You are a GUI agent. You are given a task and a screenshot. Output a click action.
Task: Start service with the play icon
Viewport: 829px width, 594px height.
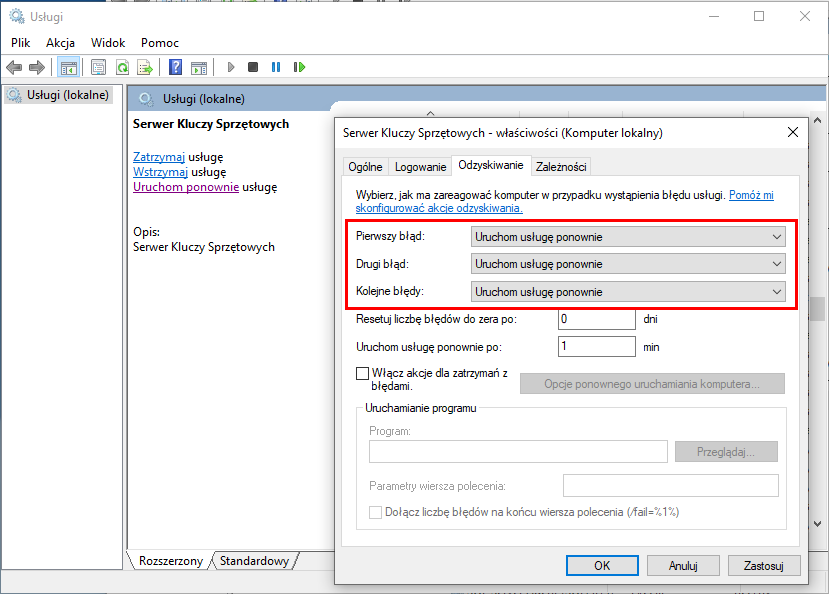coord(231,67)
